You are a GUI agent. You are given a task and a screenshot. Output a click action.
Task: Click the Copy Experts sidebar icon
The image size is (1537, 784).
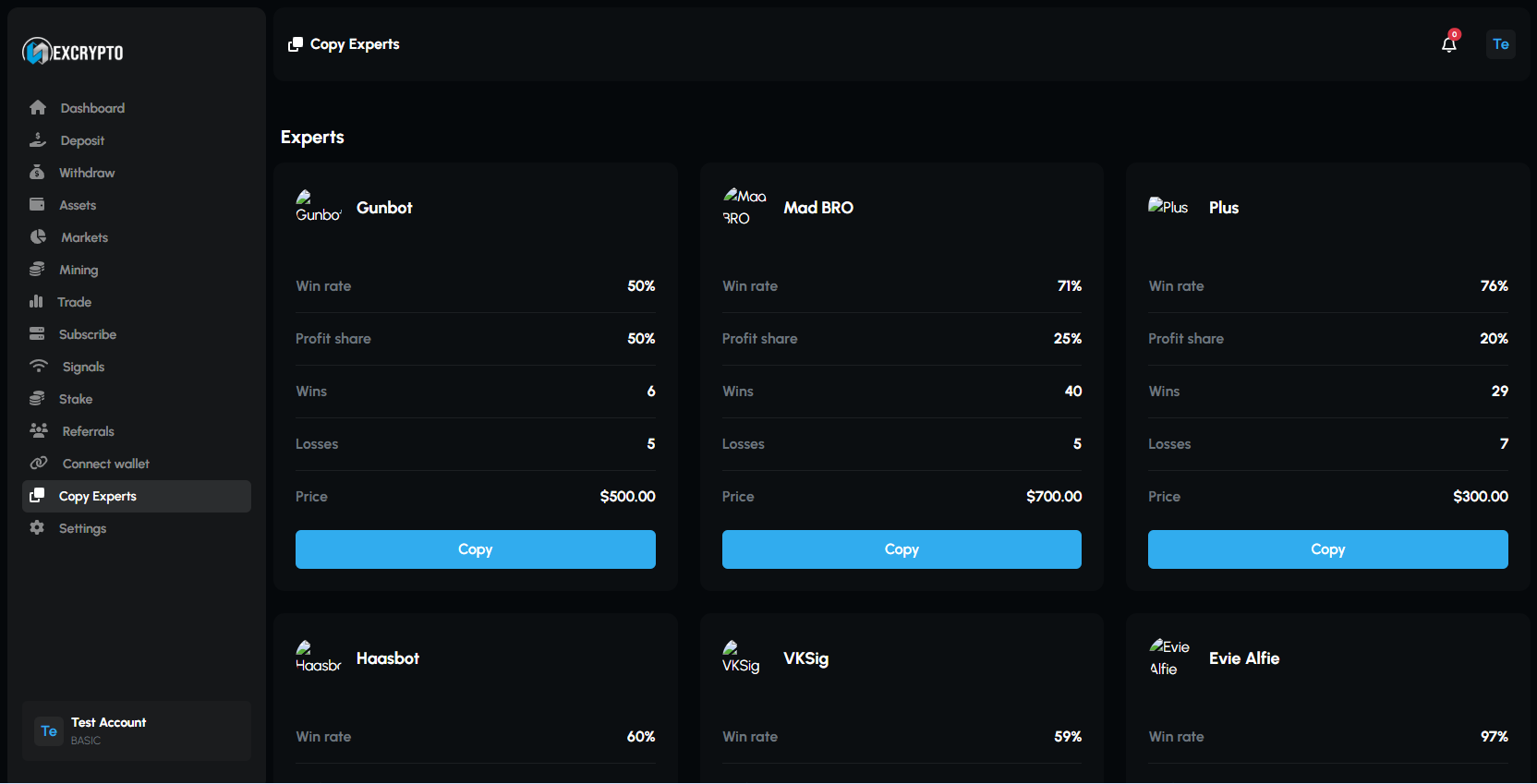37,496
